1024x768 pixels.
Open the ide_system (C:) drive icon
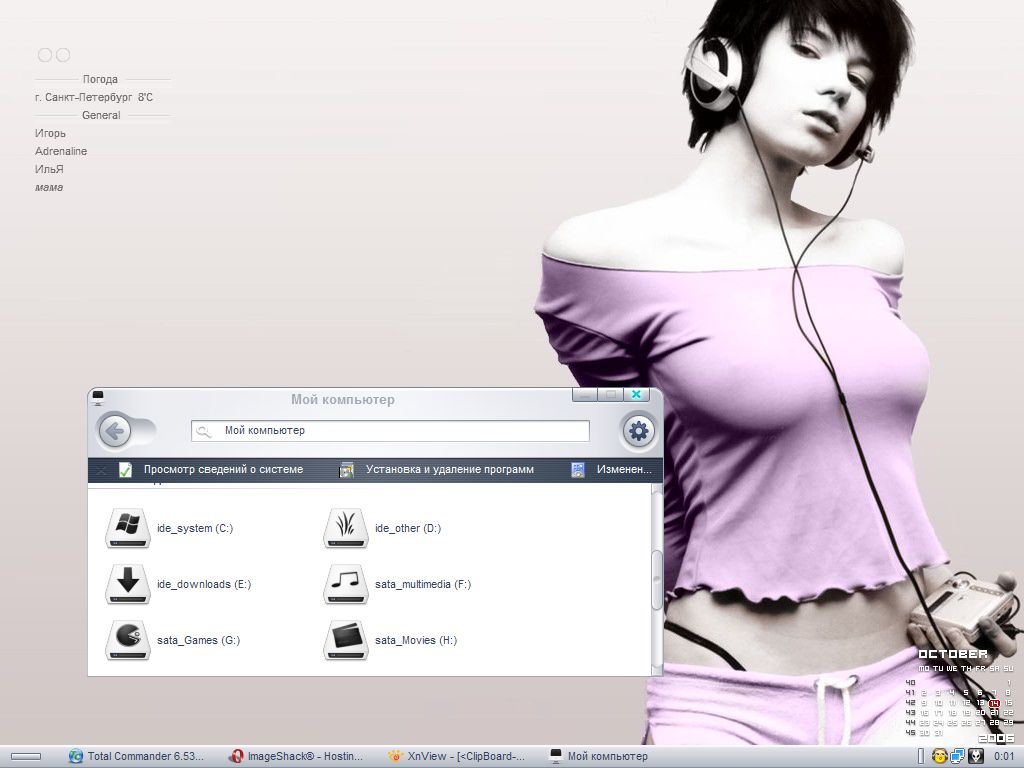[x=127, y=528]
